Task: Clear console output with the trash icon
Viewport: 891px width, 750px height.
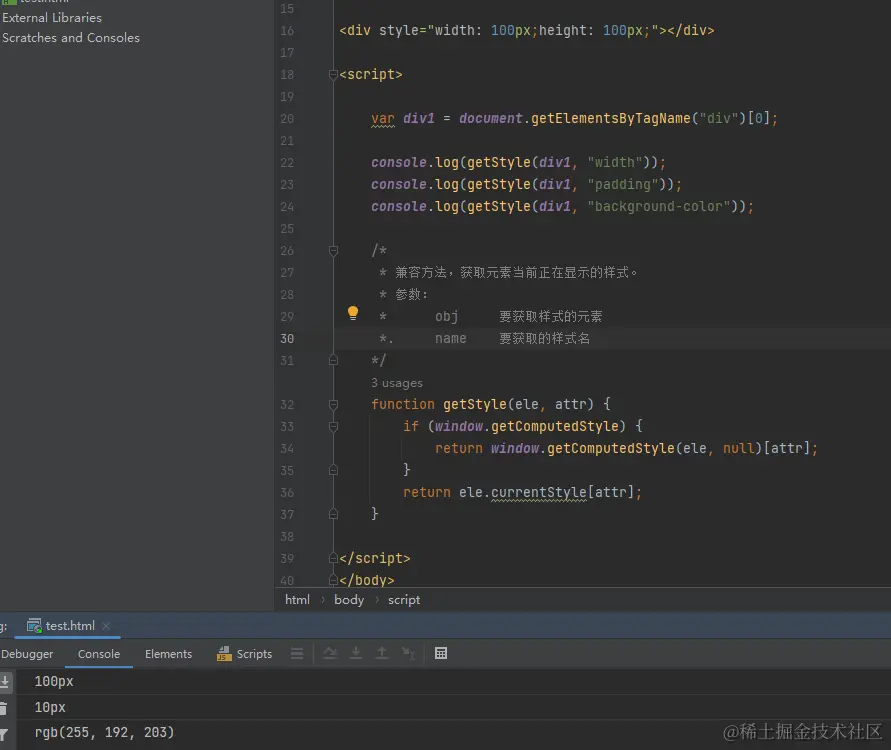Action: click(x=4, y=708)
